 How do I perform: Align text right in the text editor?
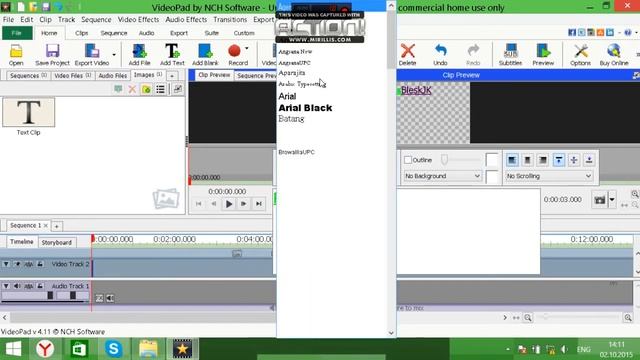pyautogui.click(x=543, y=160)
